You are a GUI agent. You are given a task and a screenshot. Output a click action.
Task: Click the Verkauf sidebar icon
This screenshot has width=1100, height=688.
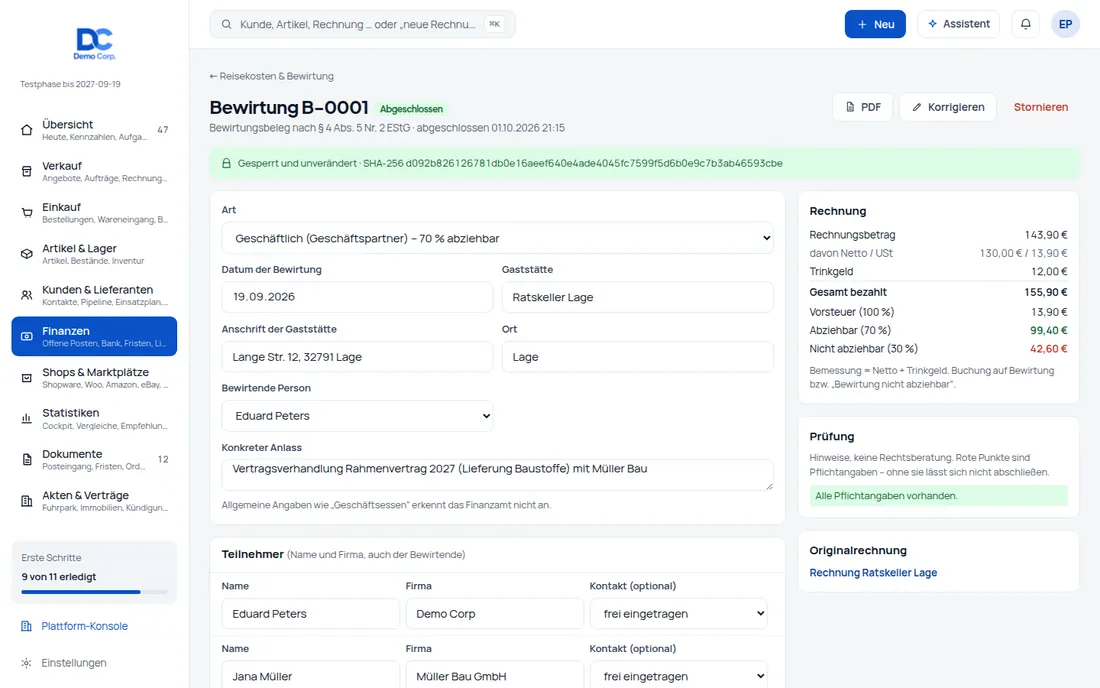[x=27, y=171]
